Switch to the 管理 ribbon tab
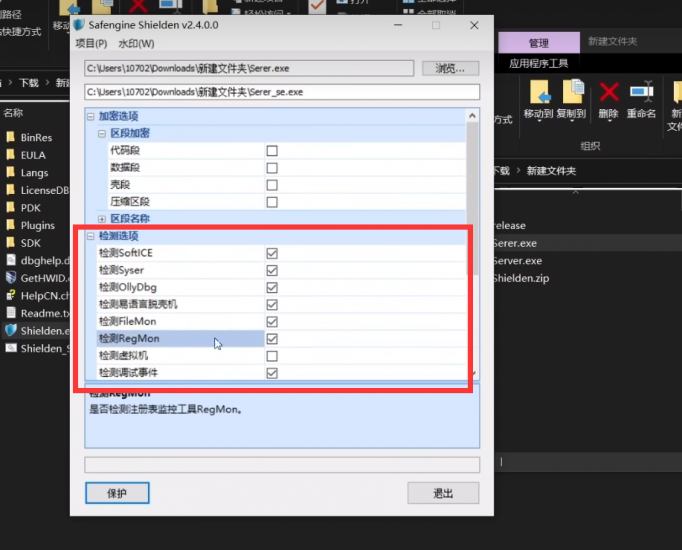This screenshot has height=550, width=682. [x=538, y=43]
